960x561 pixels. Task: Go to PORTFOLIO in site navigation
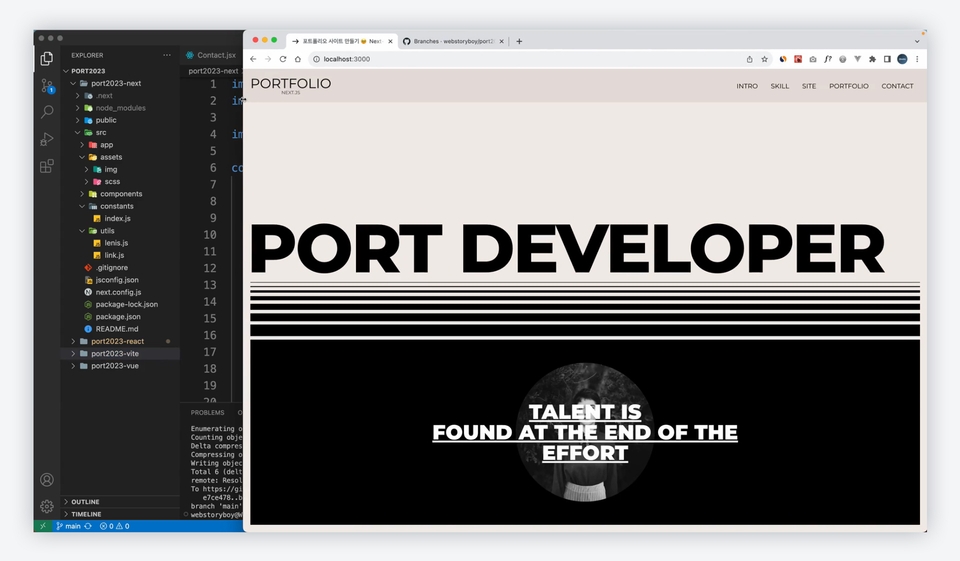tap(849, 86)
